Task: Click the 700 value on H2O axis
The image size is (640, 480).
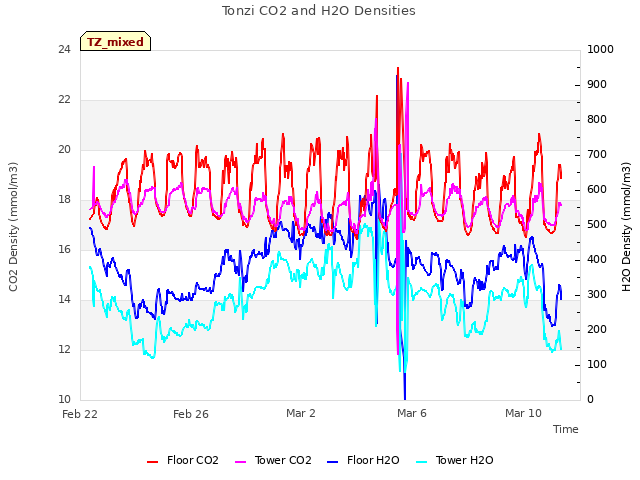Action: [597, 155]
